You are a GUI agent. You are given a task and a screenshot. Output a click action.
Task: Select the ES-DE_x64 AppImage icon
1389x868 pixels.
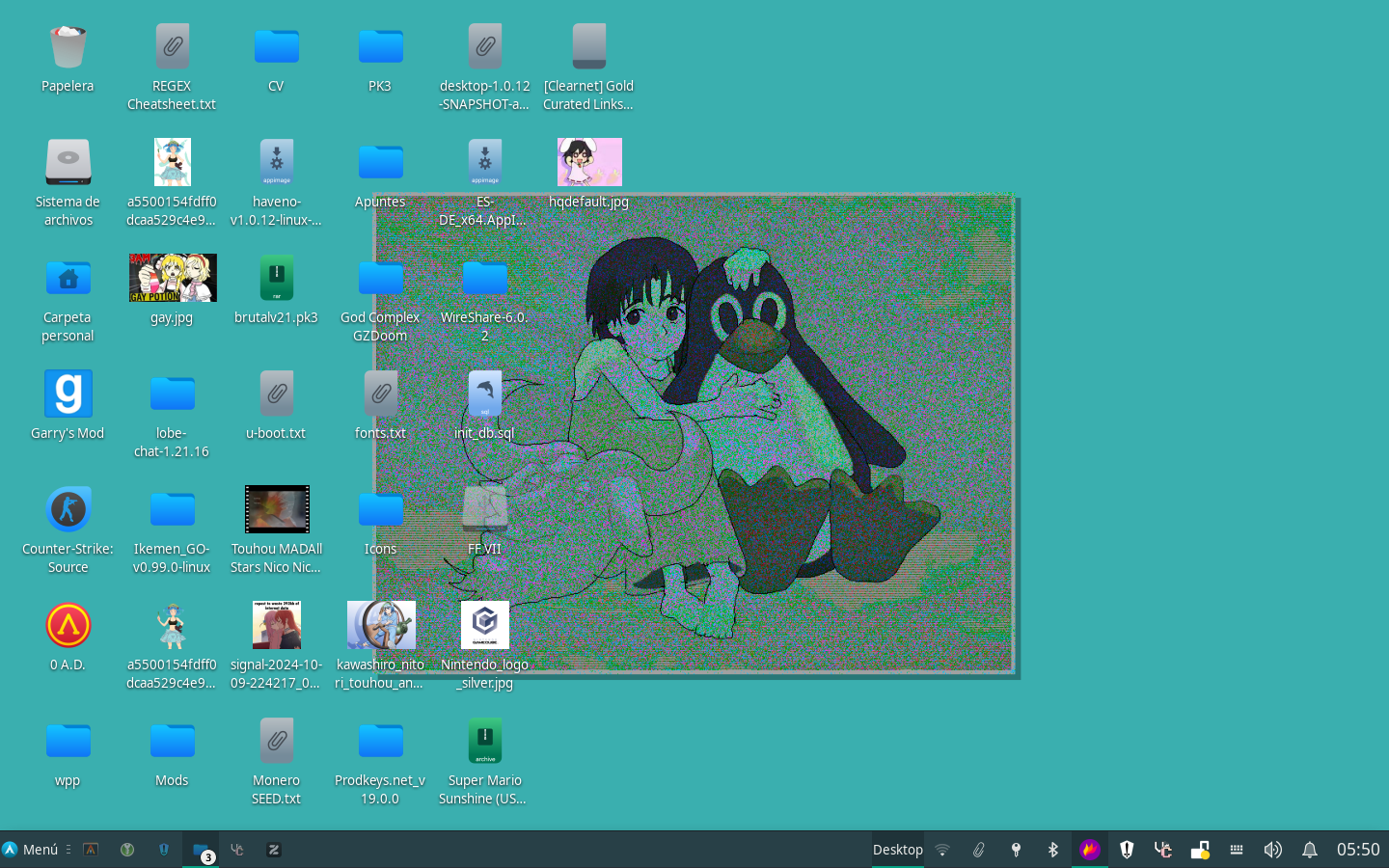coord(484,162)
